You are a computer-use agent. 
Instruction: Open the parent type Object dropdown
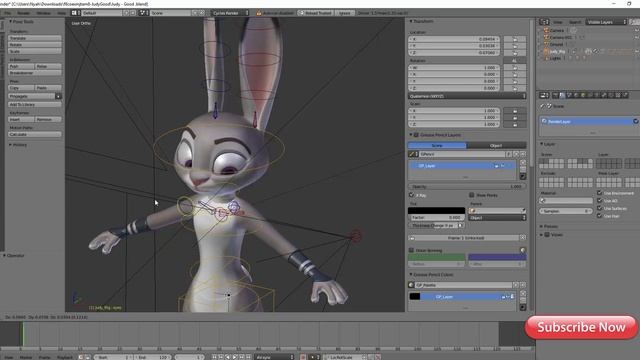coord(497,218)
